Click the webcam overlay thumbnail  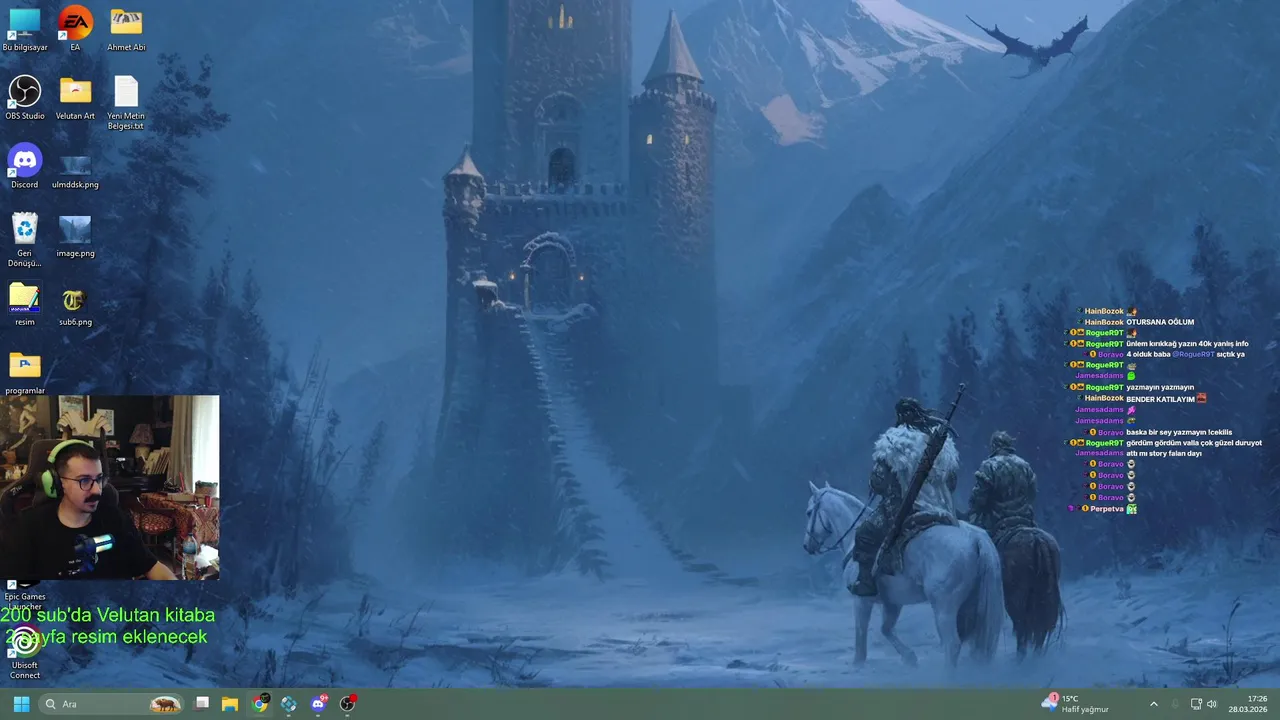[110, 488]
